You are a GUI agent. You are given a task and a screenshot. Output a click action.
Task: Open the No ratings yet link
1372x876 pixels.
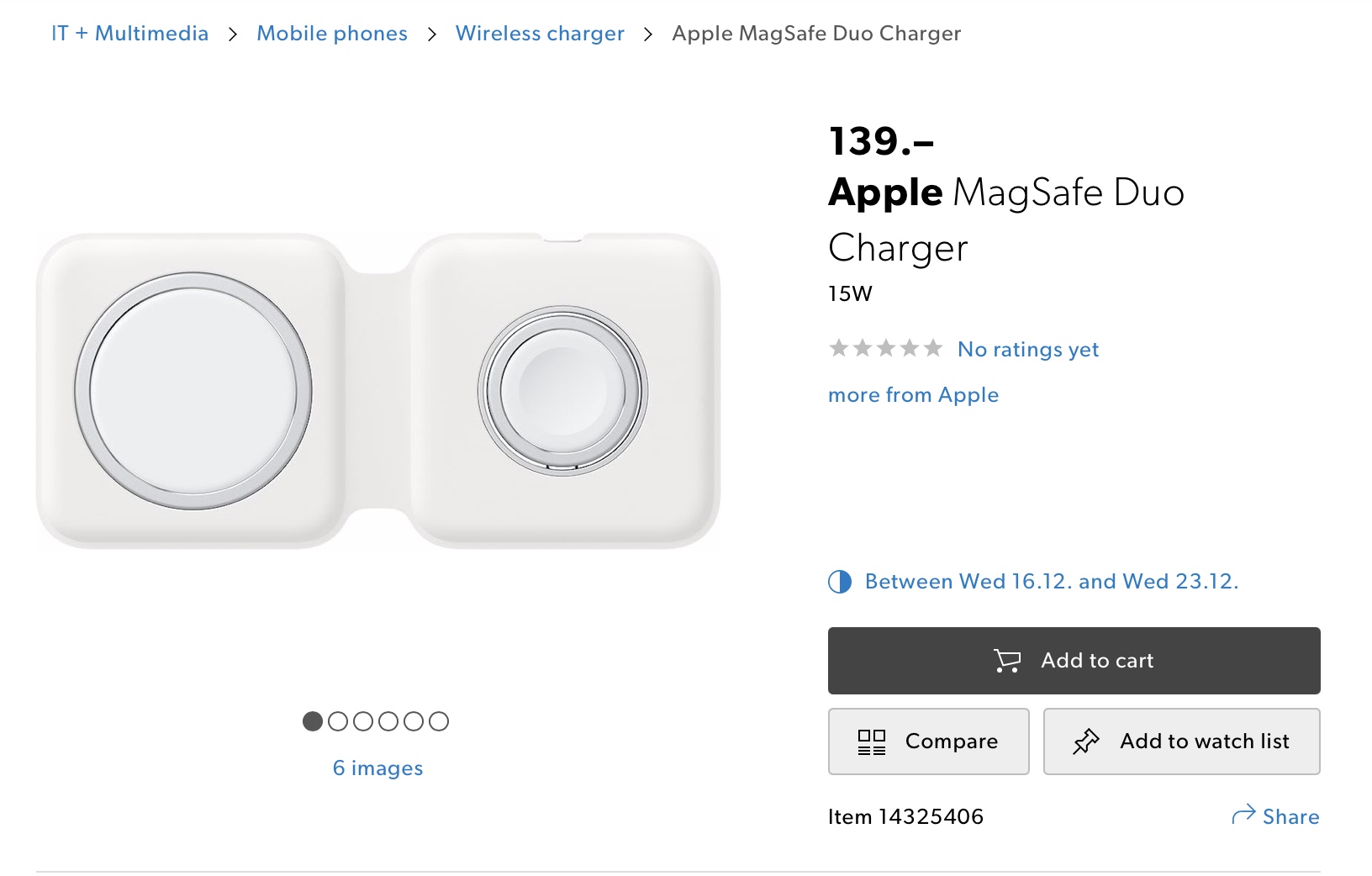point(1028,350)
